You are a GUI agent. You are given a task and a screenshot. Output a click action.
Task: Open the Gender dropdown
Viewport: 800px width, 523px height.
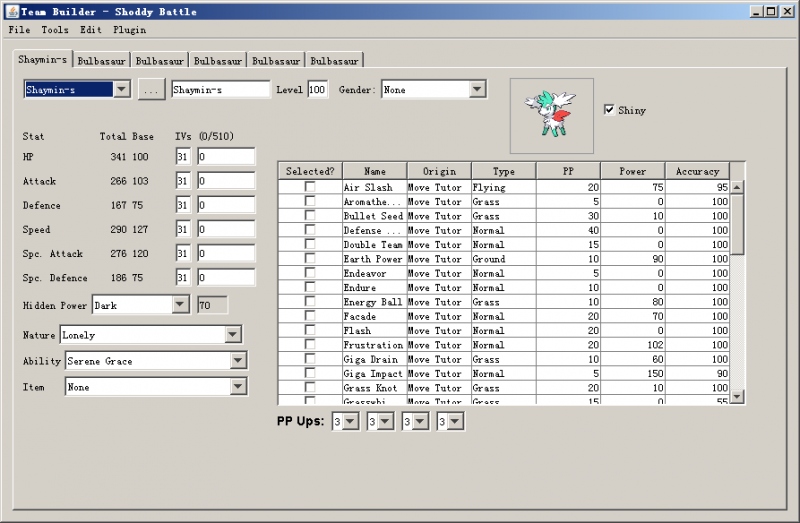[477, 89]
